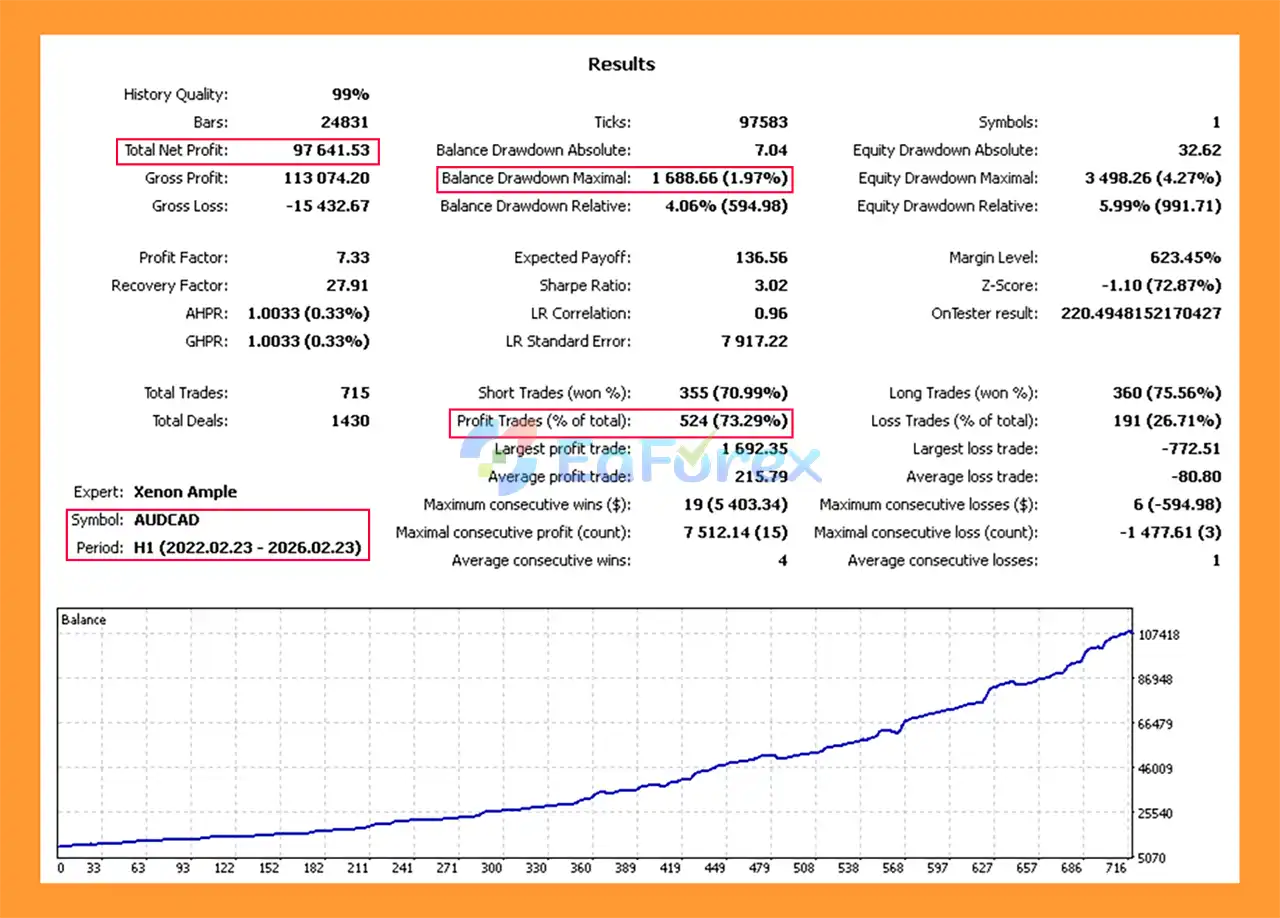This screenshot has height=918, width=1280.
Task: Select the Sharpe Ratio value 3.02
Action: 770,286
